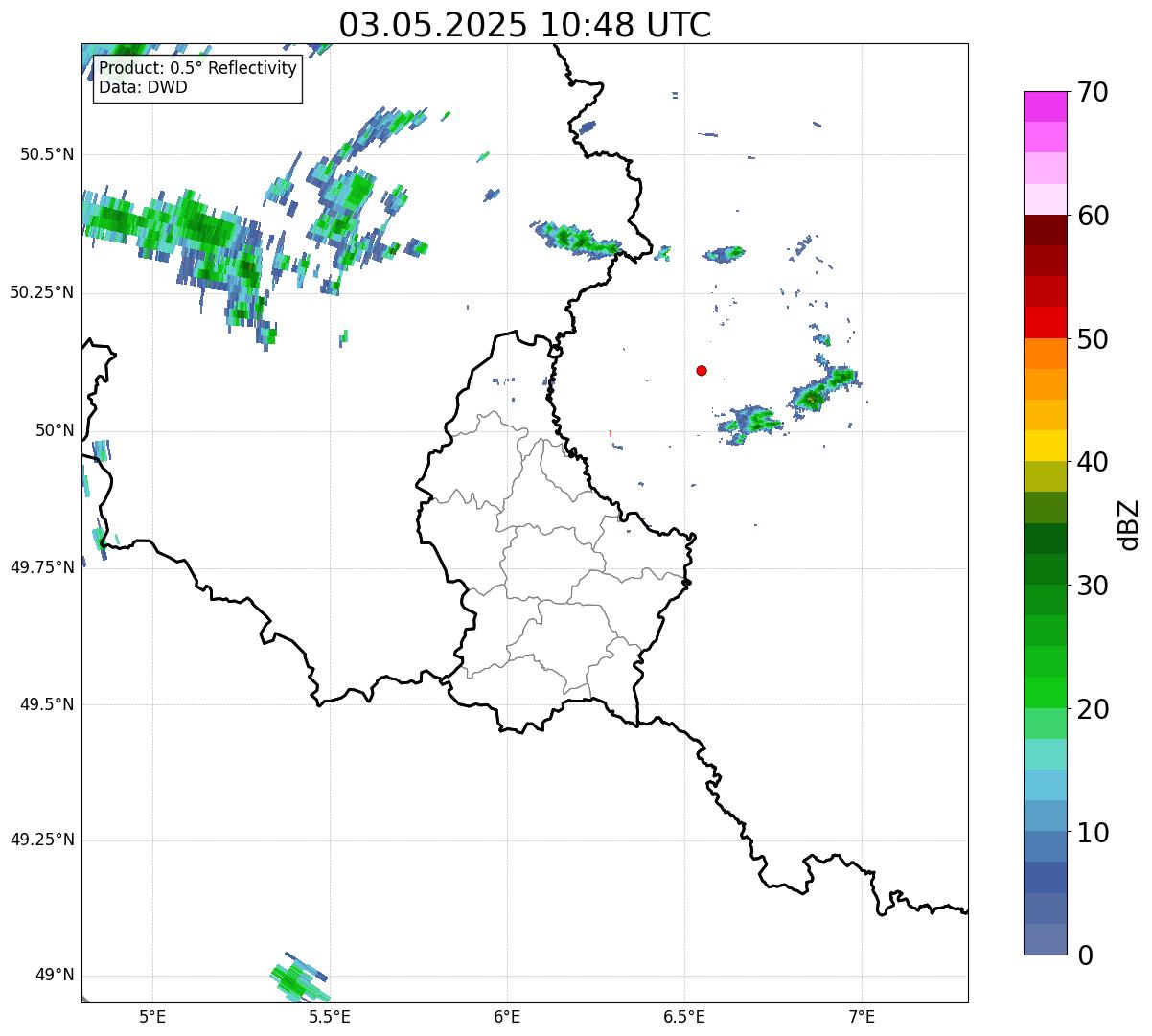The width and height of the screenshot is (1152, 1036).
Task: Click the colorbar tick label '30'
Action: [x=1094, y=586]
